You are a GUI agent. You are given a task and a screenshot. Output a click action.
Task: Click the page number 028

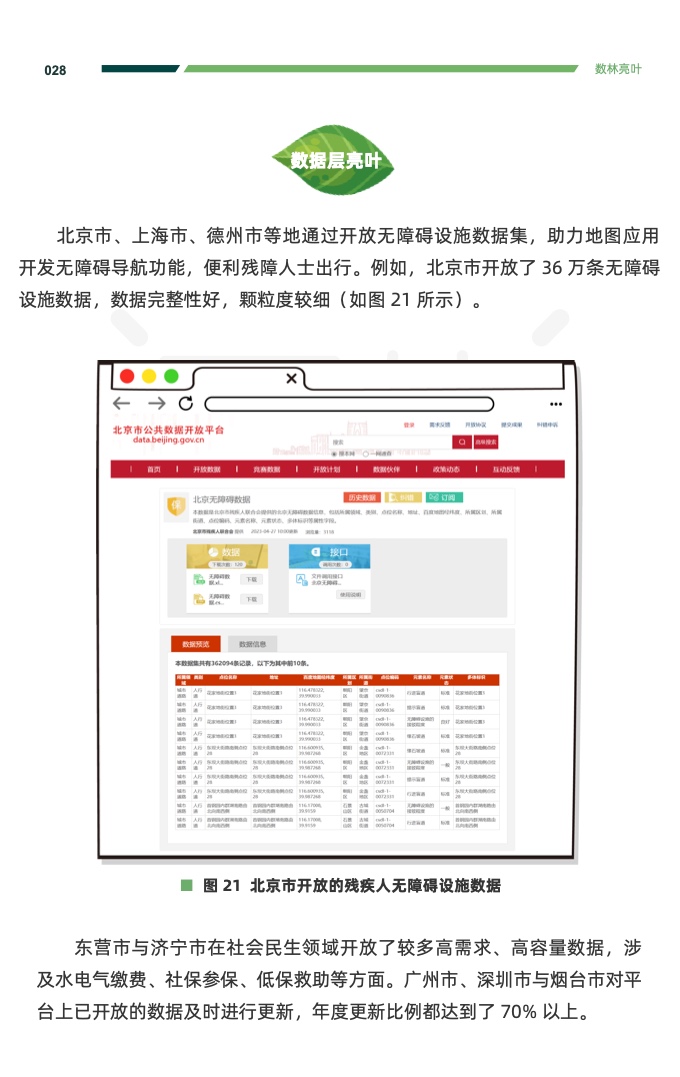point(55,70)
